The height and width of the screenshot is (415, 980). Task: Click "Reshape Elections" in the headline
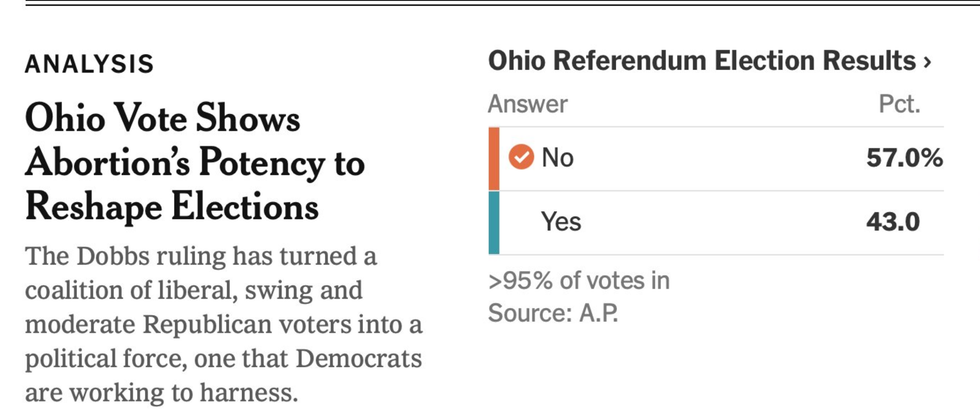coord(171,206)
